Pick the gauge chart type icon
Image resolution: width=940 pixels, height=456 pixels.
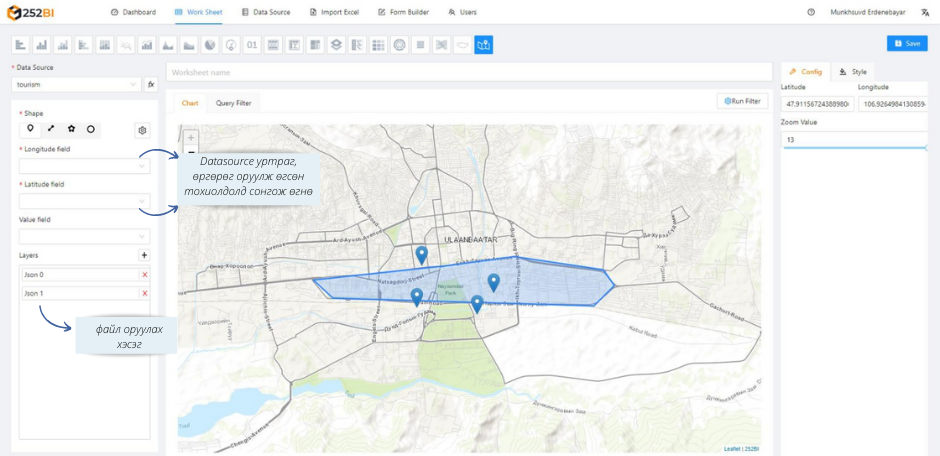[232, 45]
